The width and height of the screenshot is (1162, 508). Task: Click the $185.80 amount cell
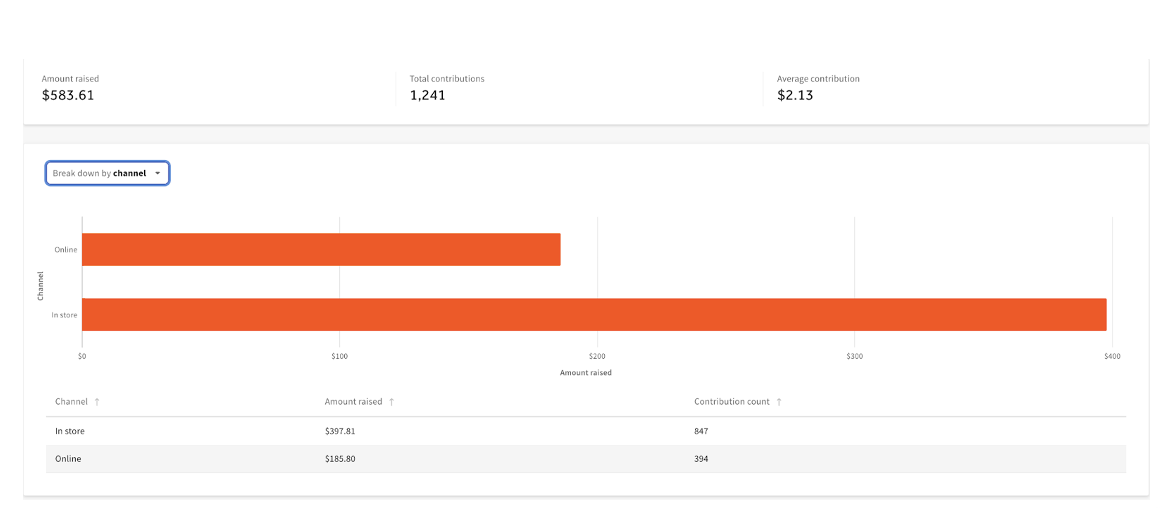[x=340, y=459]
